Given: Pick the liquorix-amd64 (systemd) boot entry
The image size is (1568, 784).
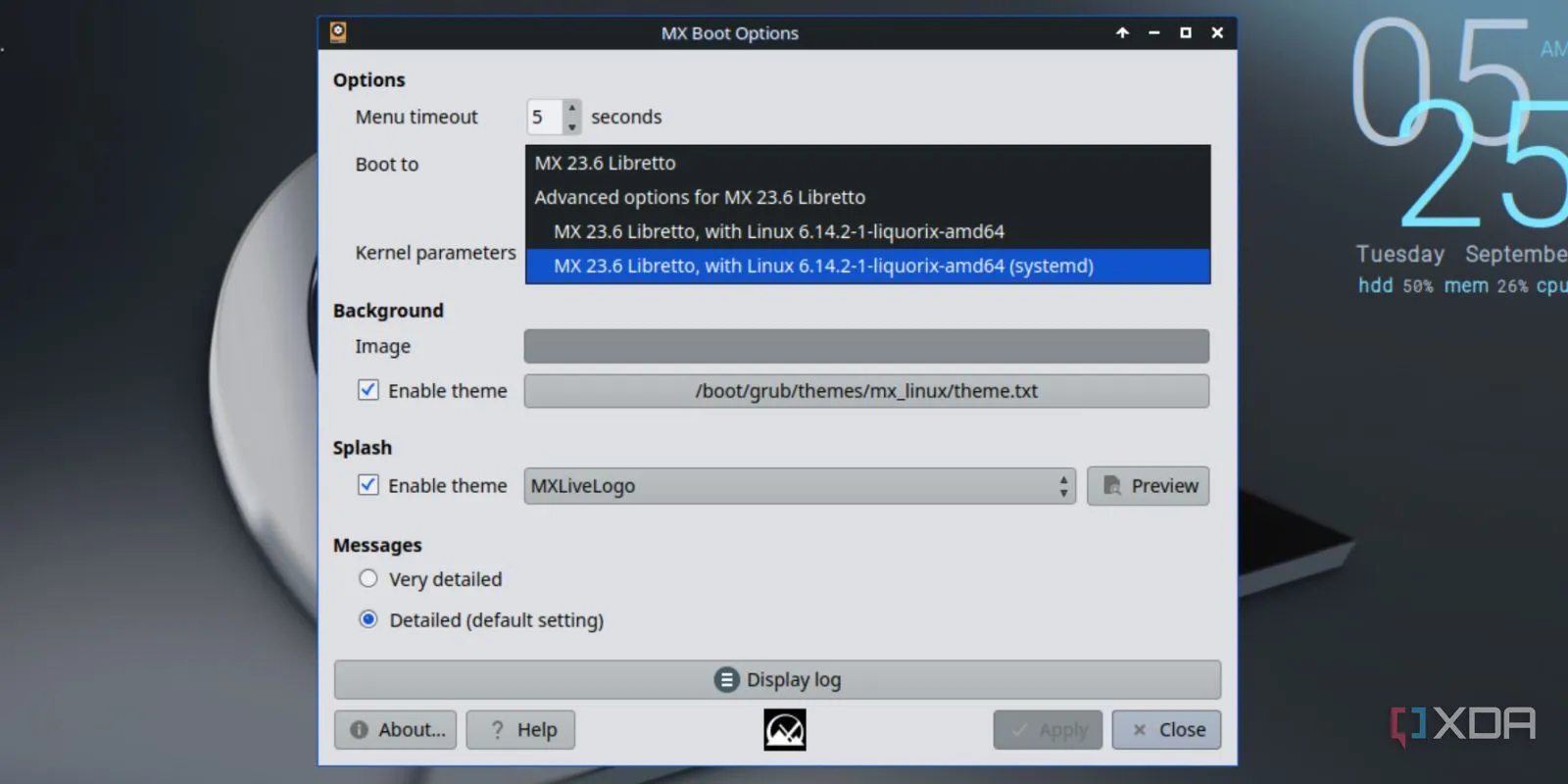Looking at the screenshot, I should (x=823, y=266).
